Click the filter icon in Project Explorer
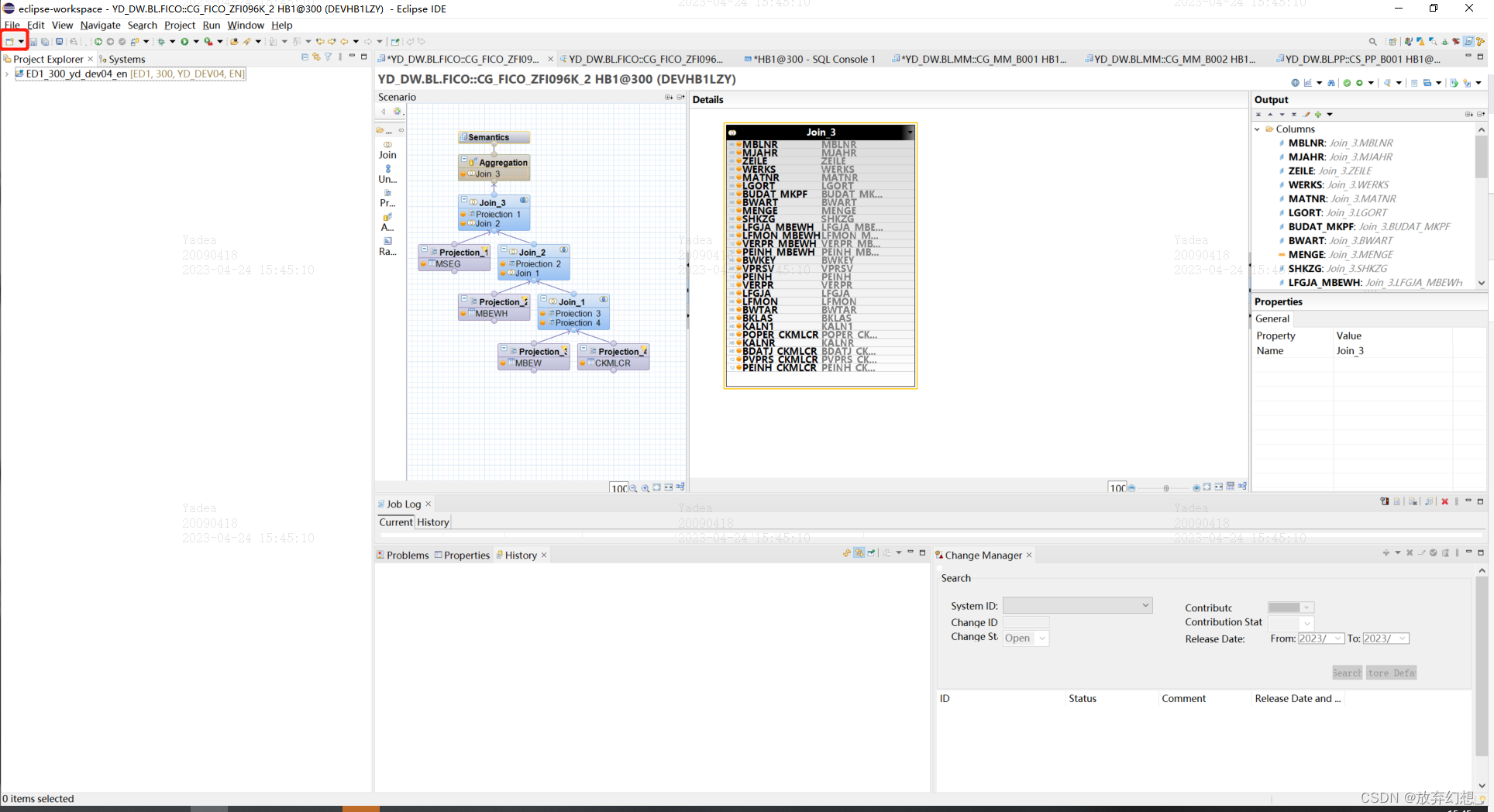Image resolution: width=1494 pixels, height=812 pixels. tap(328, 57)
